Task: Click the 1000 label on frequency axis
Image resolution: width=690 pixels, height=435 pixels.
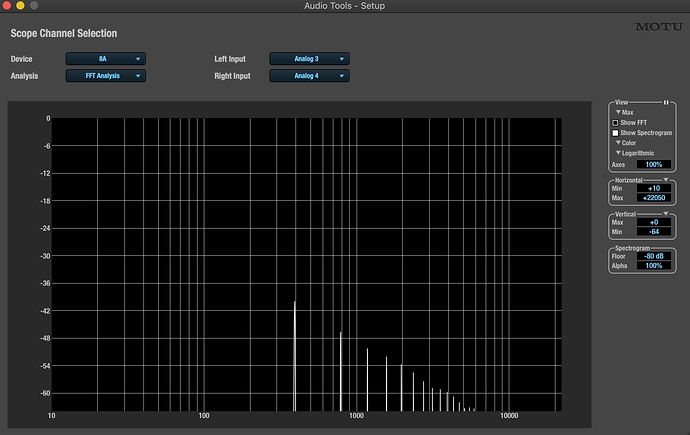Action: point(356,416)
